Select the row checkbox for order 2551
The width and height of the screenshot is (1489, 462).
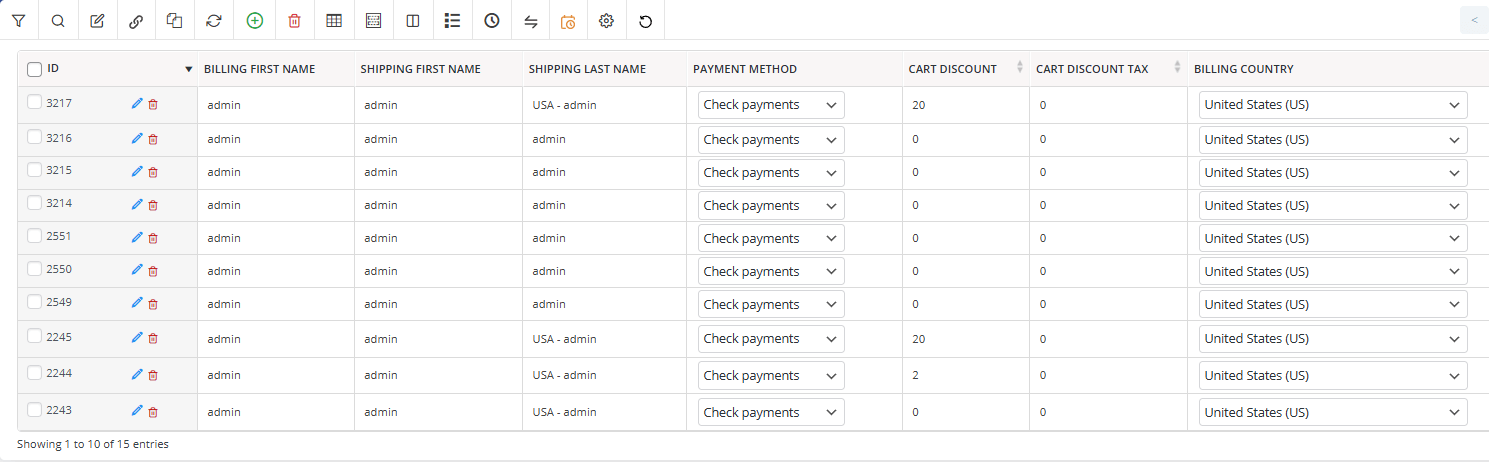[x=35, y=236]
